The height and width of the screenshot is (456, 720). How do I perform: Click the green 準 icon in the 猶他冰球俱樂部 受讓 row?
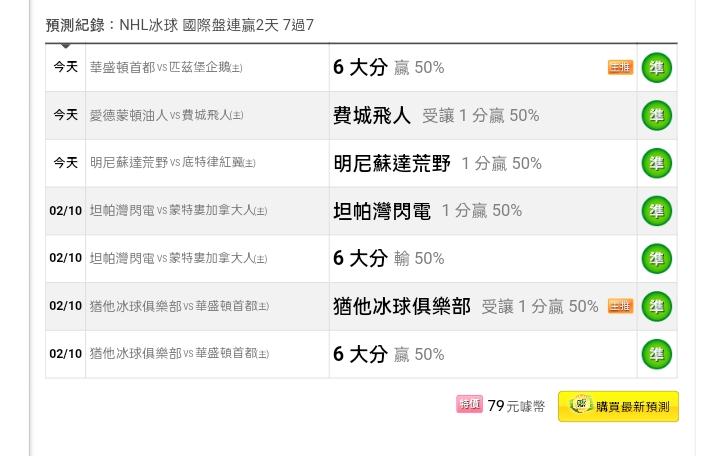pyautogui.click(x=656, y=306)
